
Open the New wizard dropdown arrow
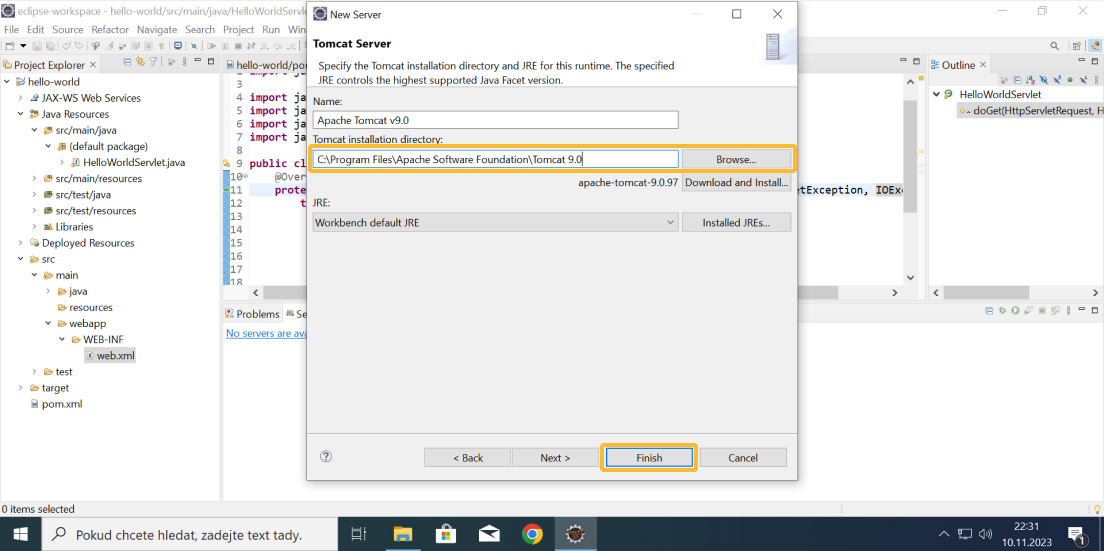pyautogui.click(x=23, y=46)
